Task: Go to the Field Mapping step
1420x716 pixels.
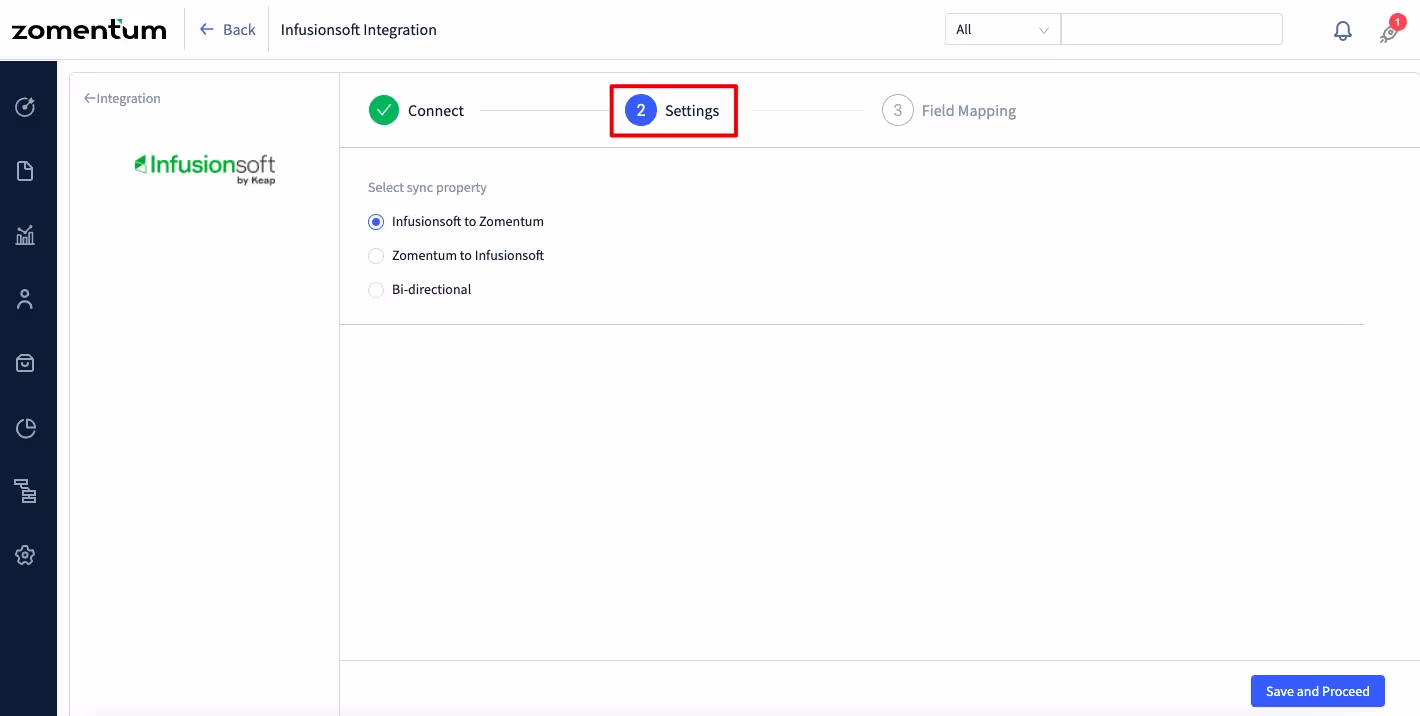Action: pos(949,110)
